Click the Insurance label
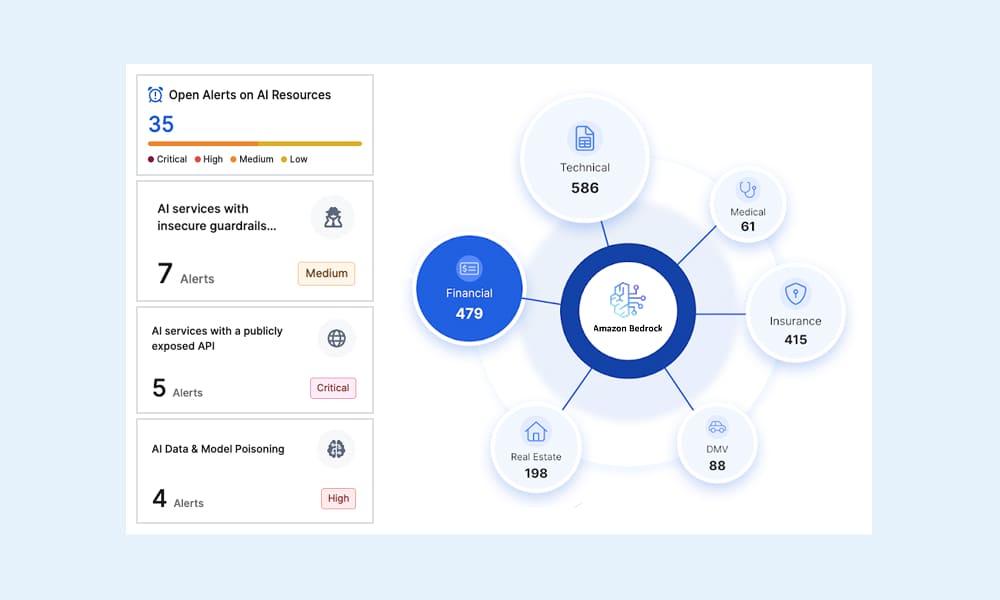 point(795,321)
